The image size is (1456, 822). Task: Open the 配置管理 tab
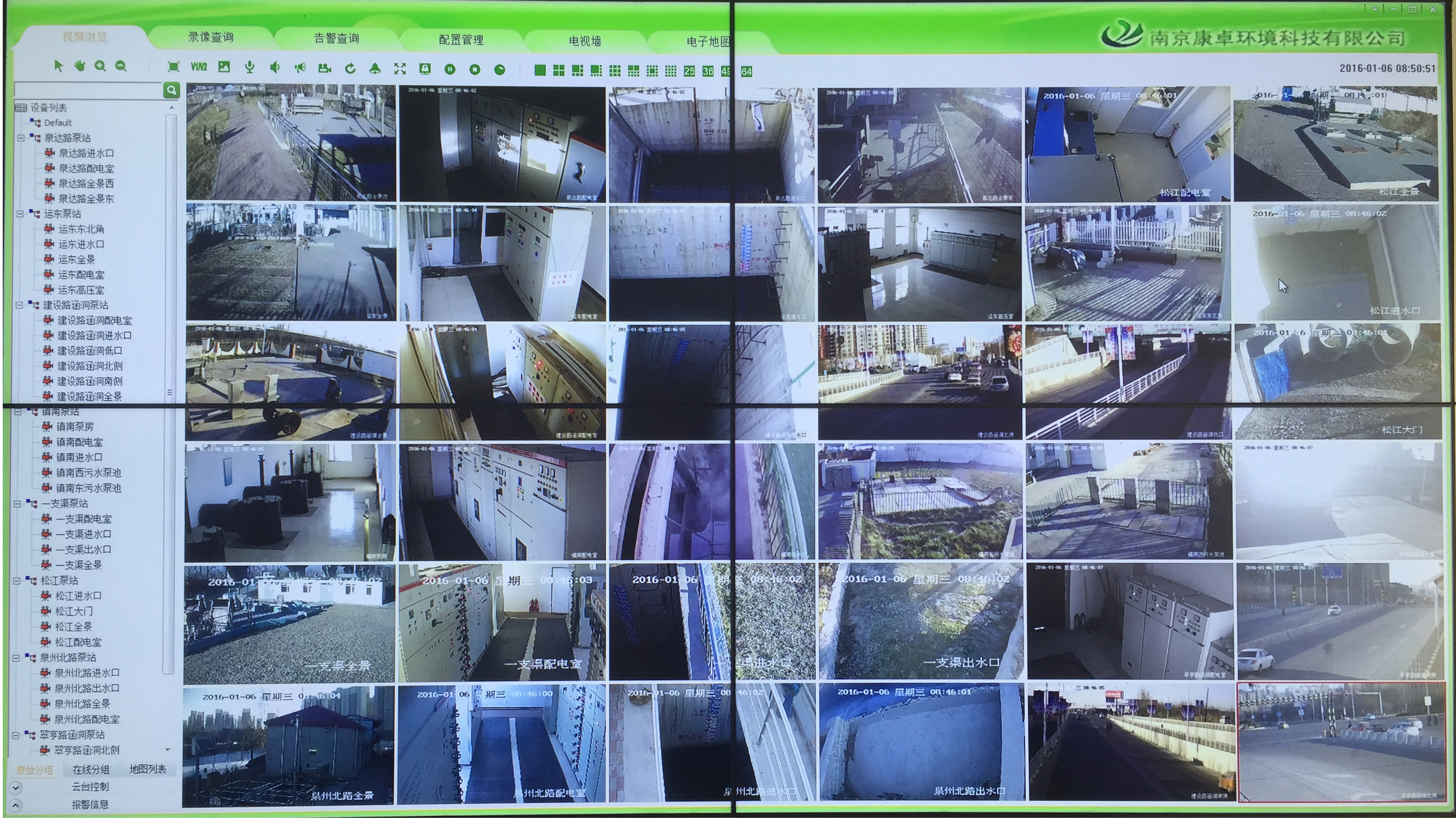tap(461, 40)
